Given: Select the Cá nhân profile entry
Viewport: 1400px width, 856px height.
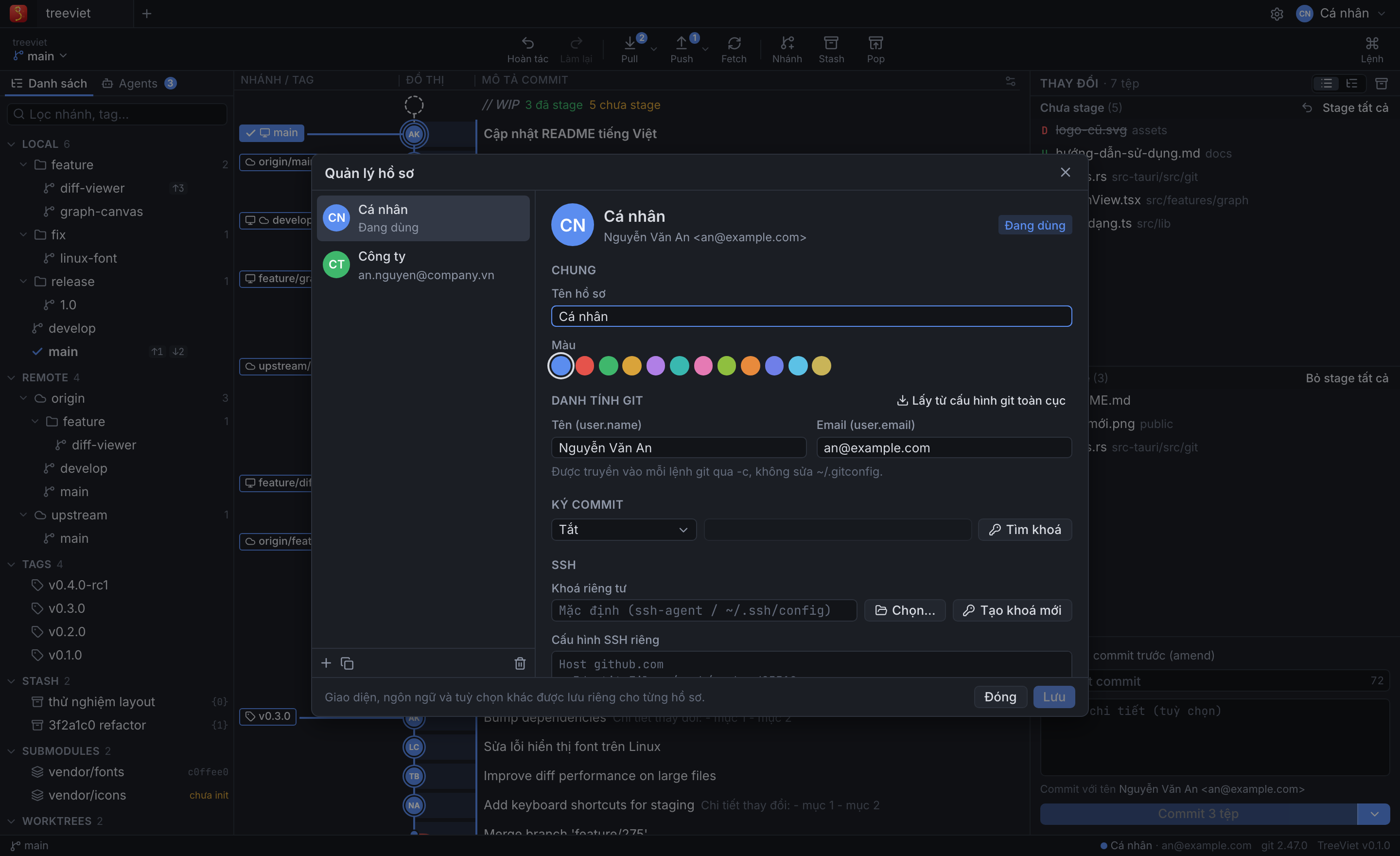Looking at the screenshot, I should point(423,218).
